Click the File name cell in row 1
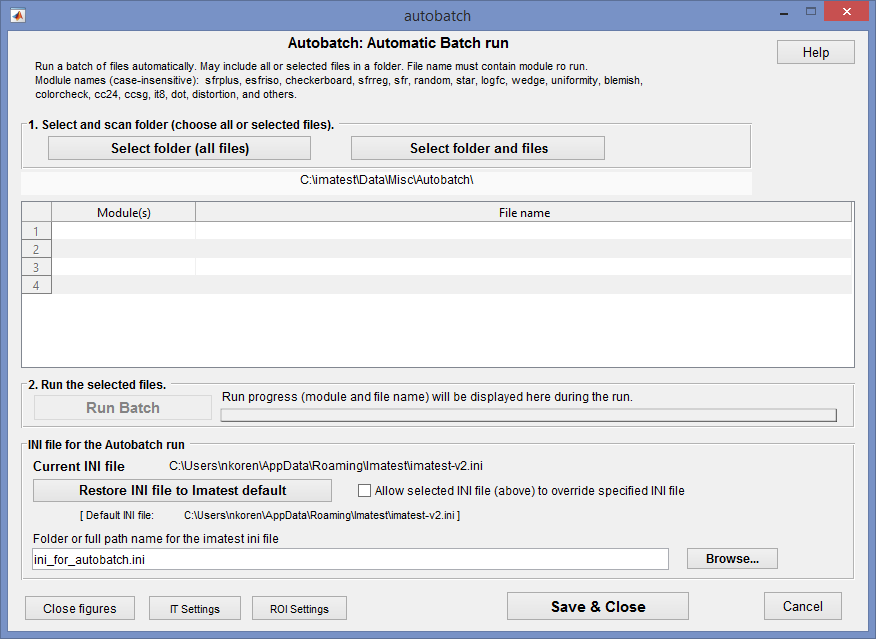Screen dimensions: 876x639 pyautogui.click(x=523, y=231)
